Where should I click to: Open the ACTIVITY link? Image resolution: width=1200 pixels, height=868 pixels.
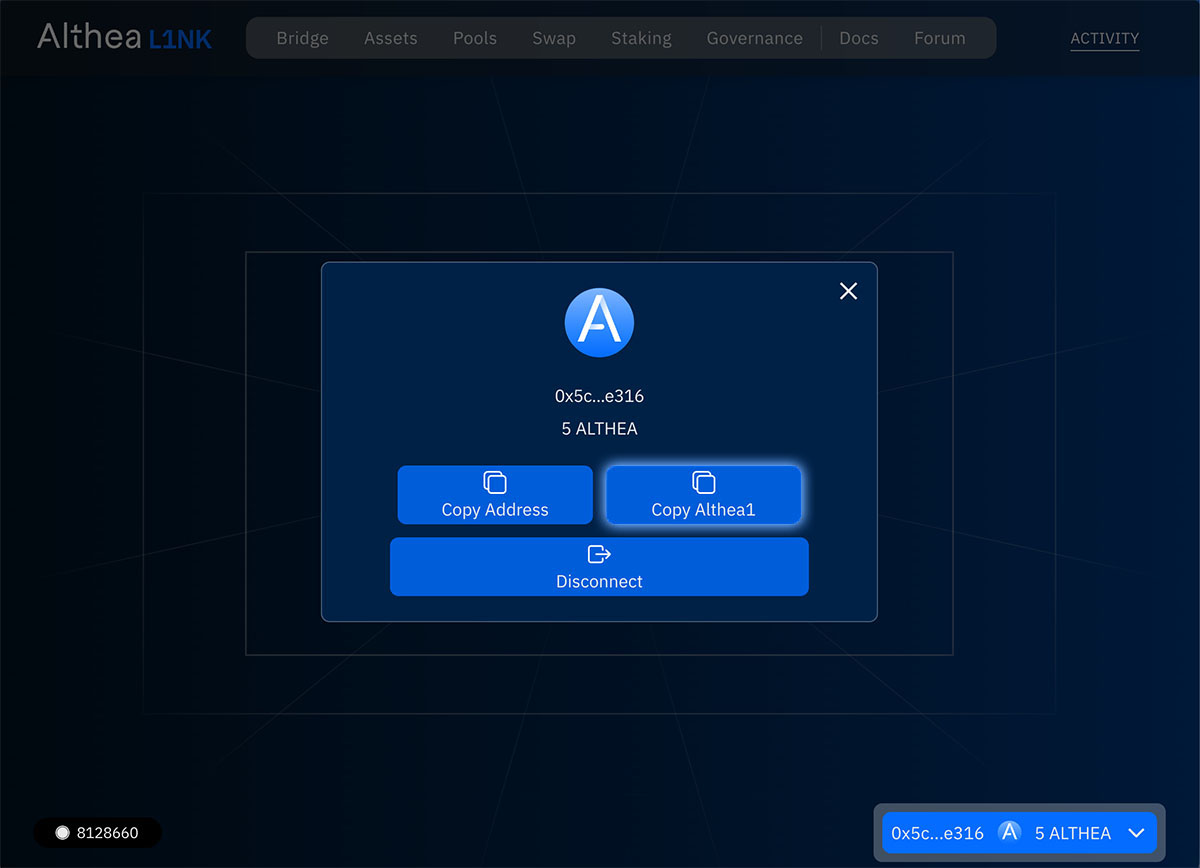[x=1104, y=38]
